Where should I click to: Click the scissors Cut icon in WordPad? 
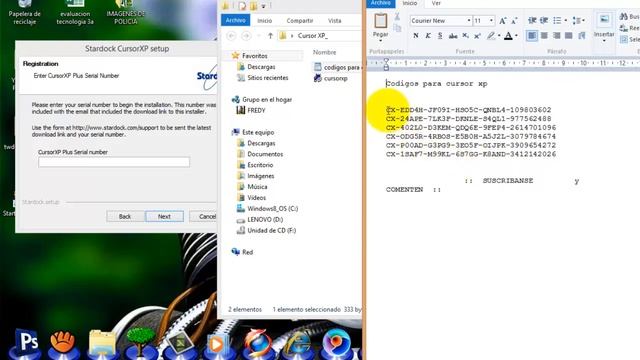click(397, 16)
